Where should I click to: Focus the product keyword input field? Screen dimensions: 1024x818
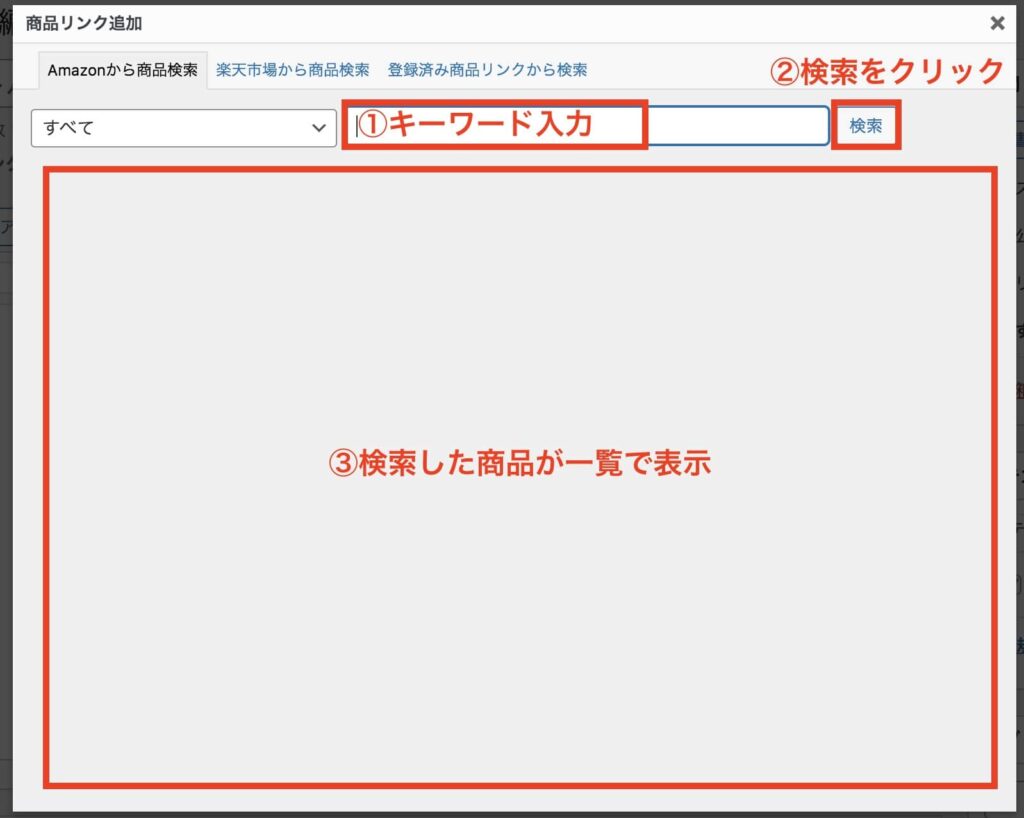pos(738,126)
